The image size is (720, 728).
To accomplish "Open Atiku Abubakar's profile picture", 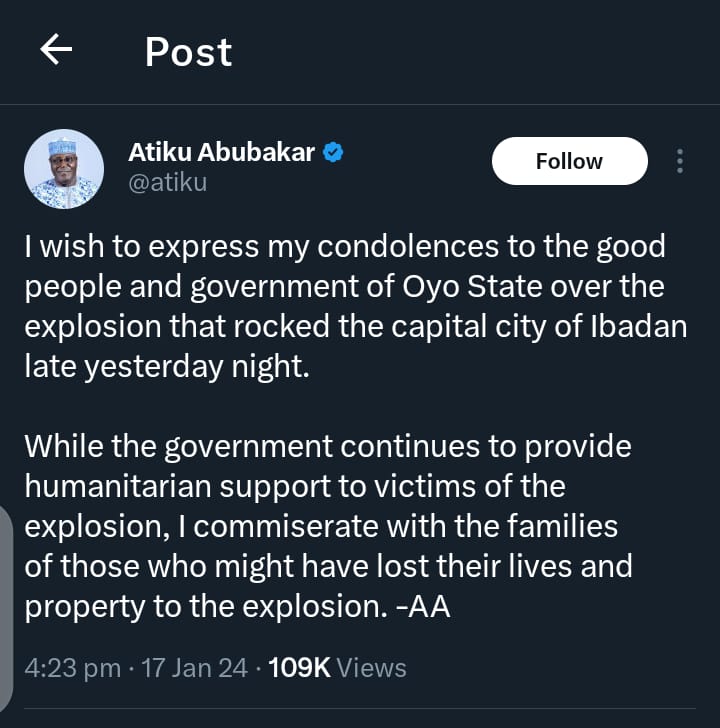I will point(63,169).
